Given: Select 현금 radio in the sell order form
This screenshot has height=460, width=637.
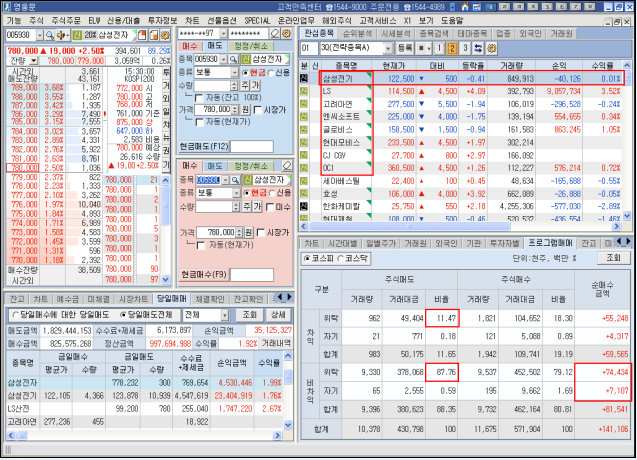Looking at the screenshot, I should [245, 73].
